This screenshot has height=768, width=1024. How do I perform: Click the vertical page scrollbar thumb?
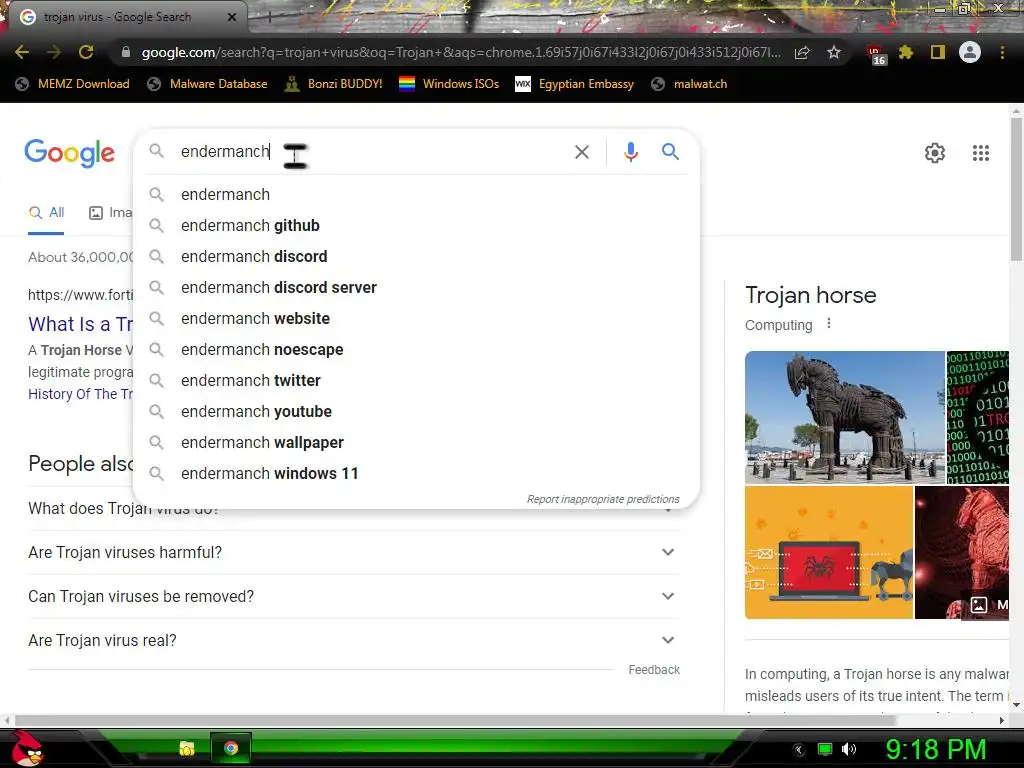tap(1016, 189)
